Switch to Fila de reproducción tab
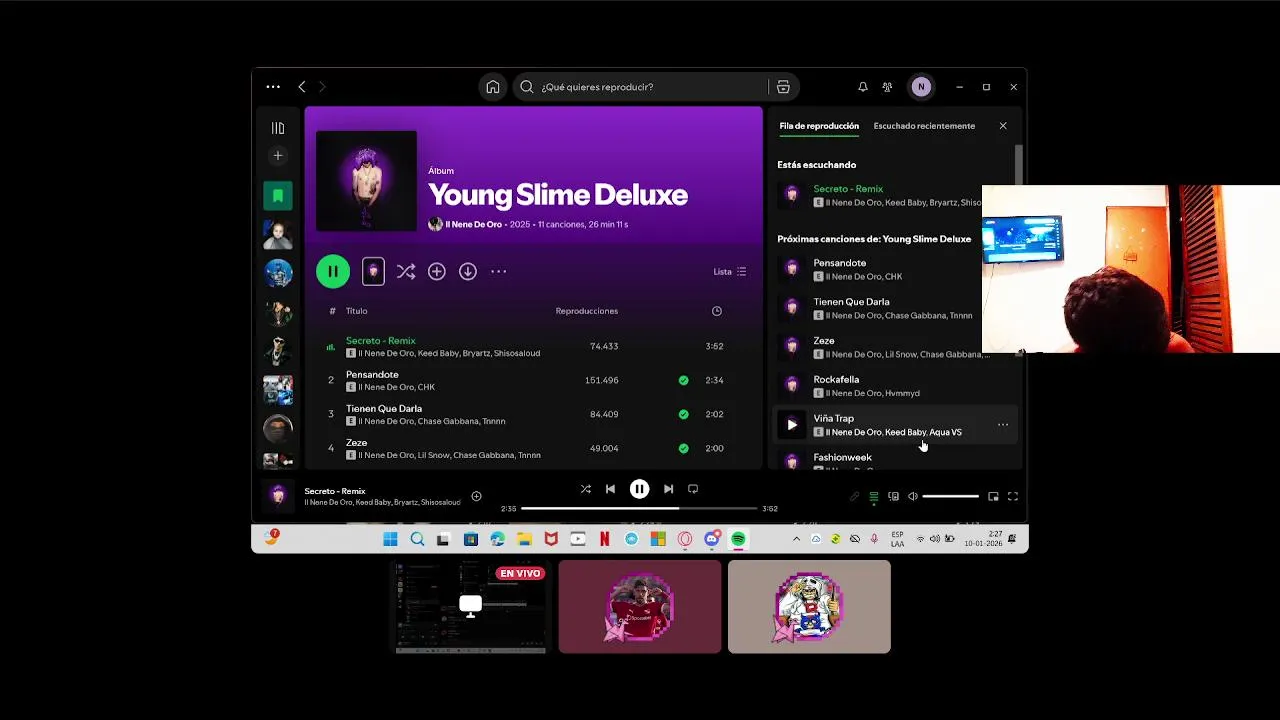Image resolution: width=1280 pixels, height=720 pixels. pyautogui.click(x=819, y=126)
